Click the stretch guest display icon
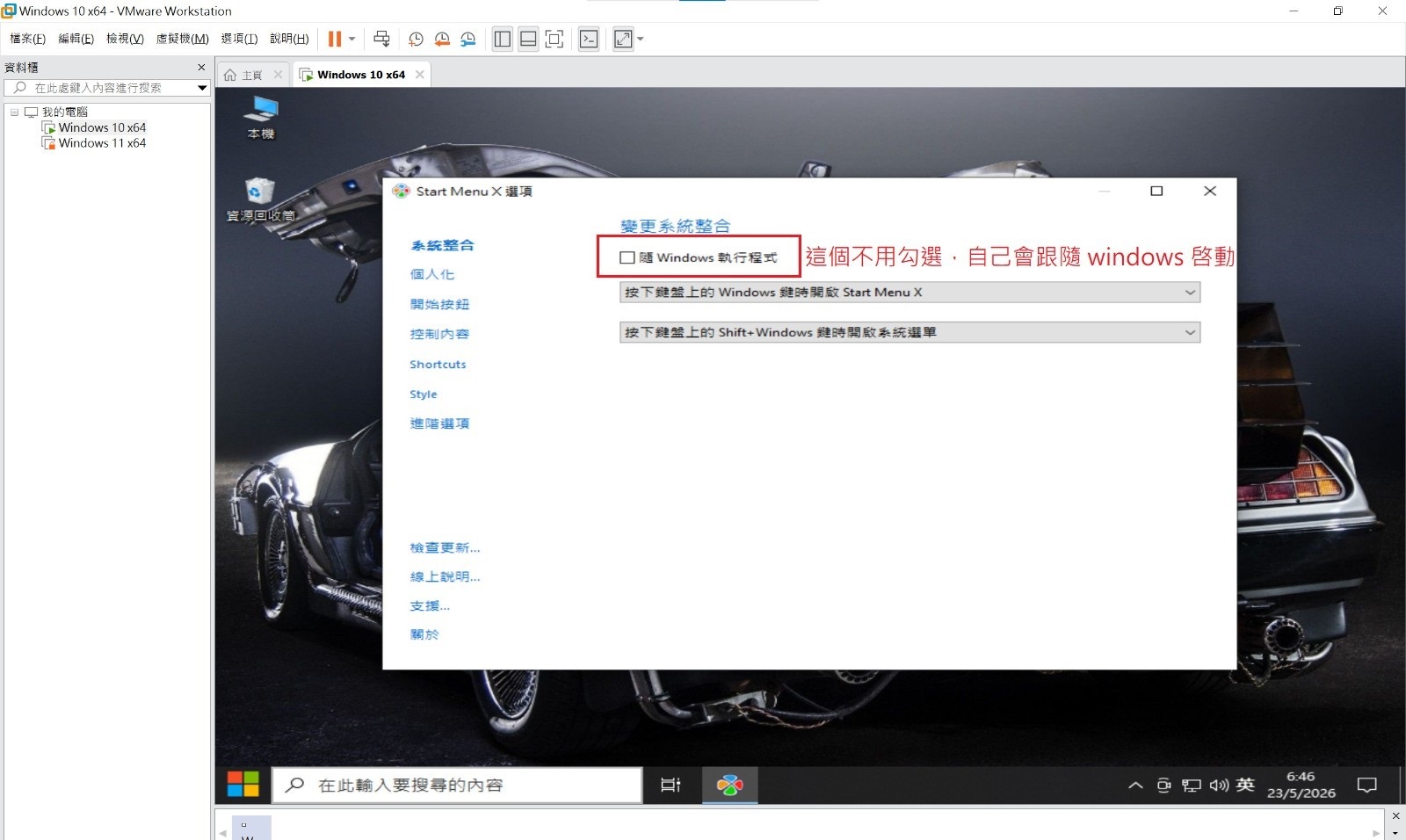Image resolution: width=1406 pixels, height=840 pixels. (623, 39)
